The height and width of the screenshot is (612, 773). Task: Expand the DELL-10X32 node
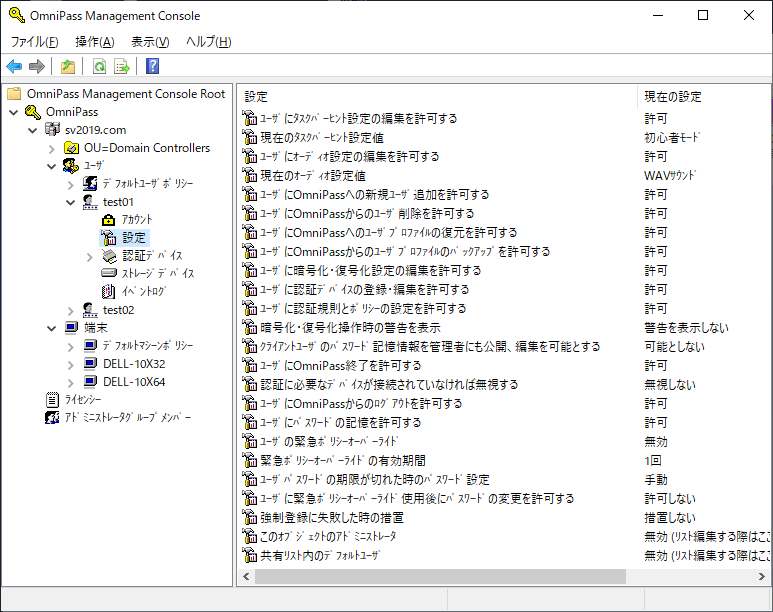(x=70, y=364)
